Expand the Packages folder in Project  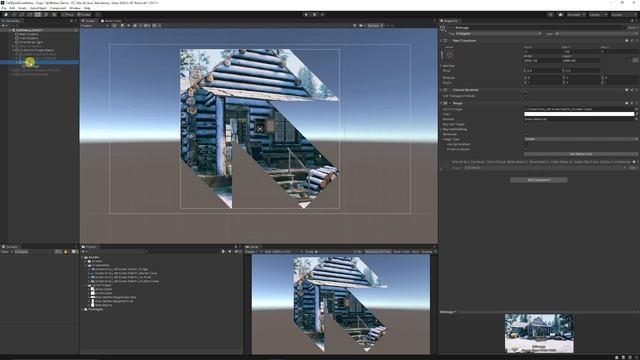coord(83,309)
